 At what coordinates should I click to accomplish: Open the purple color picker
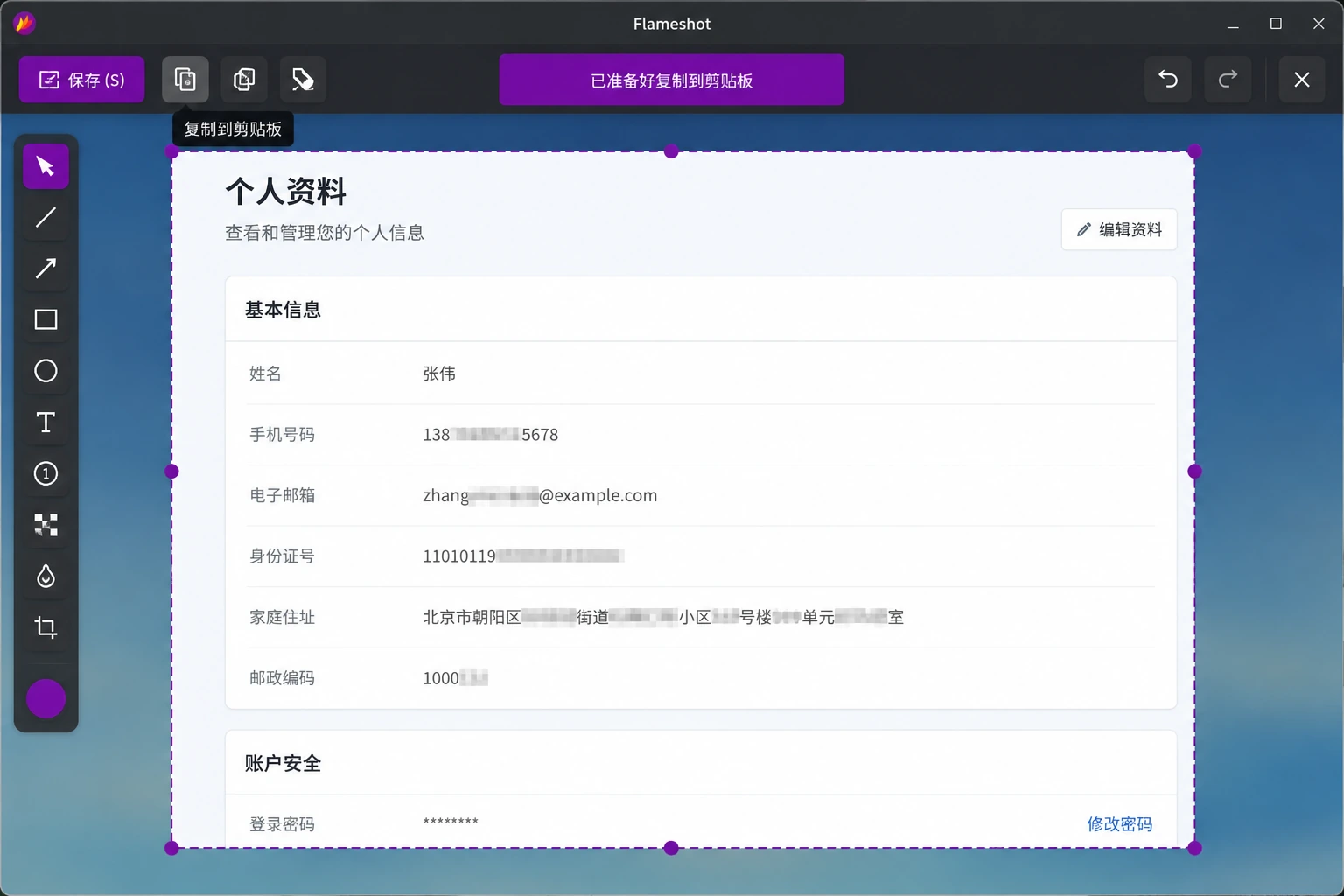click(x=45, y=698)
